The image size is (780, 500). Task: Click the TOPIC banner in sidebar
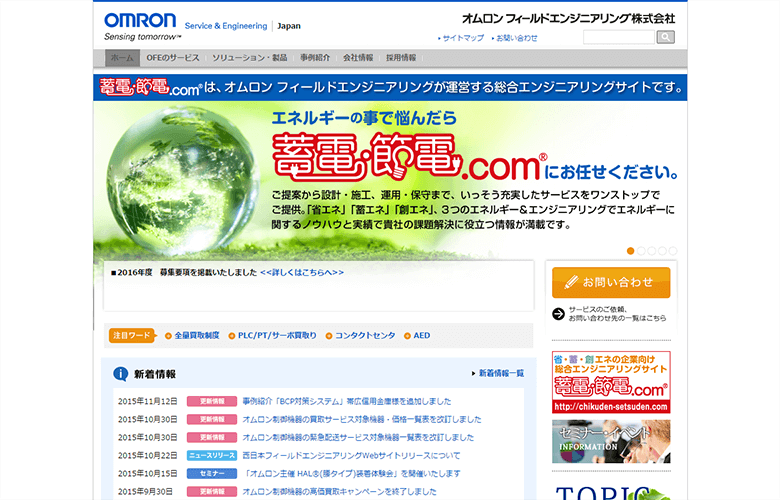tap(611, 492)
